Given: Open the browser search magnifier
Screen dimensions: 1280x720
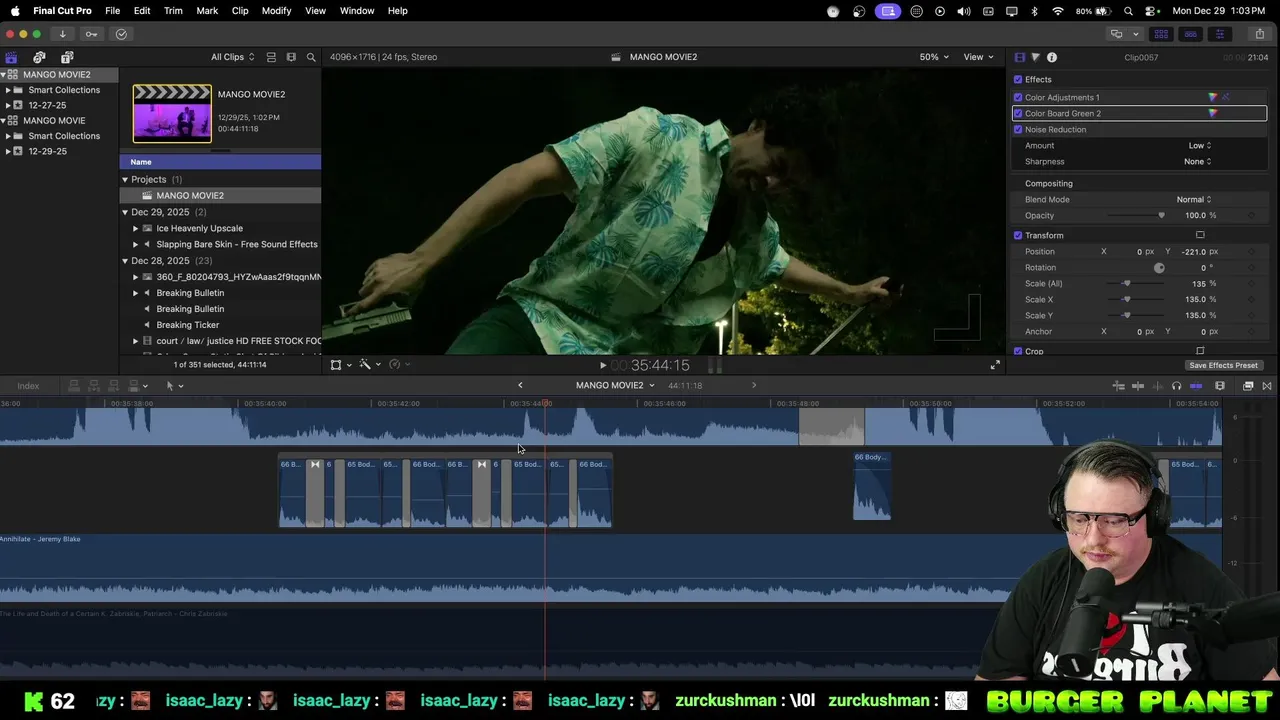Looking at the screenshot, I should (x=311, y=57).
